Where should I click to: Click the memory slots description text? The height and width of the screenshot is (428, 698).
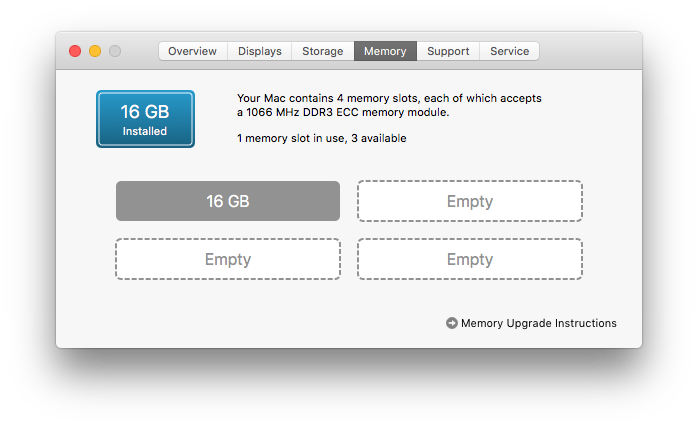[x=389, y=105]
